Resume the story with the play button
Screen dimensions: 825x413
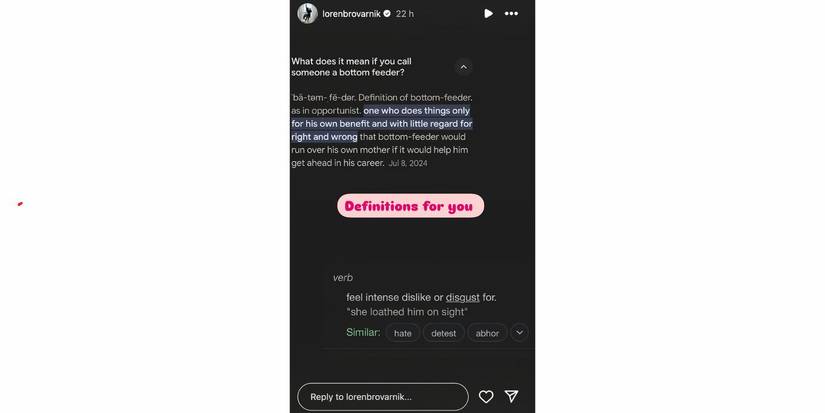point(488,14)
